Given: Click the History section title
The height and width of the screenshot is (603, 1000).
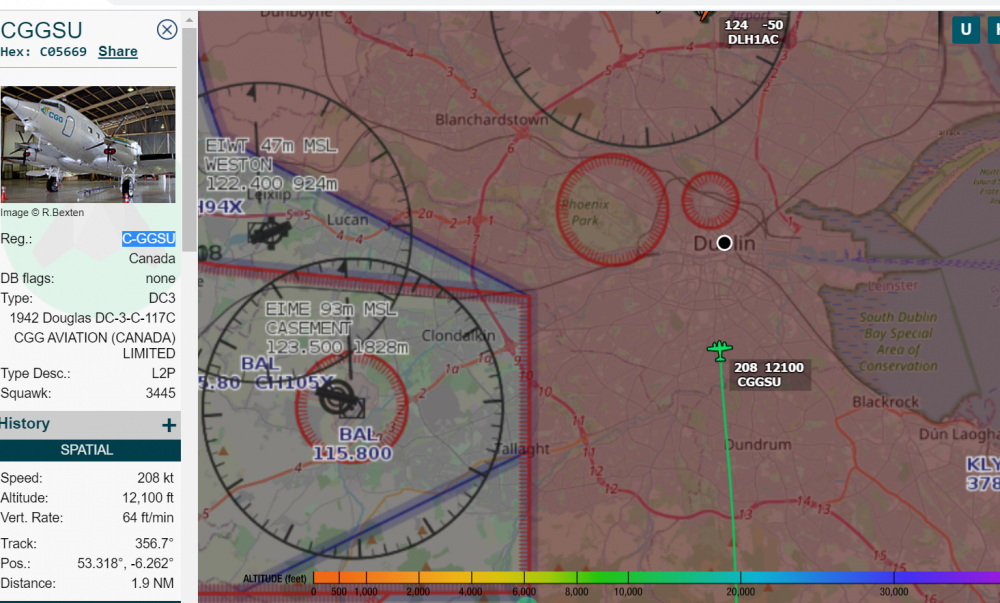Looking at the screenshot, I should pos(26,424).
